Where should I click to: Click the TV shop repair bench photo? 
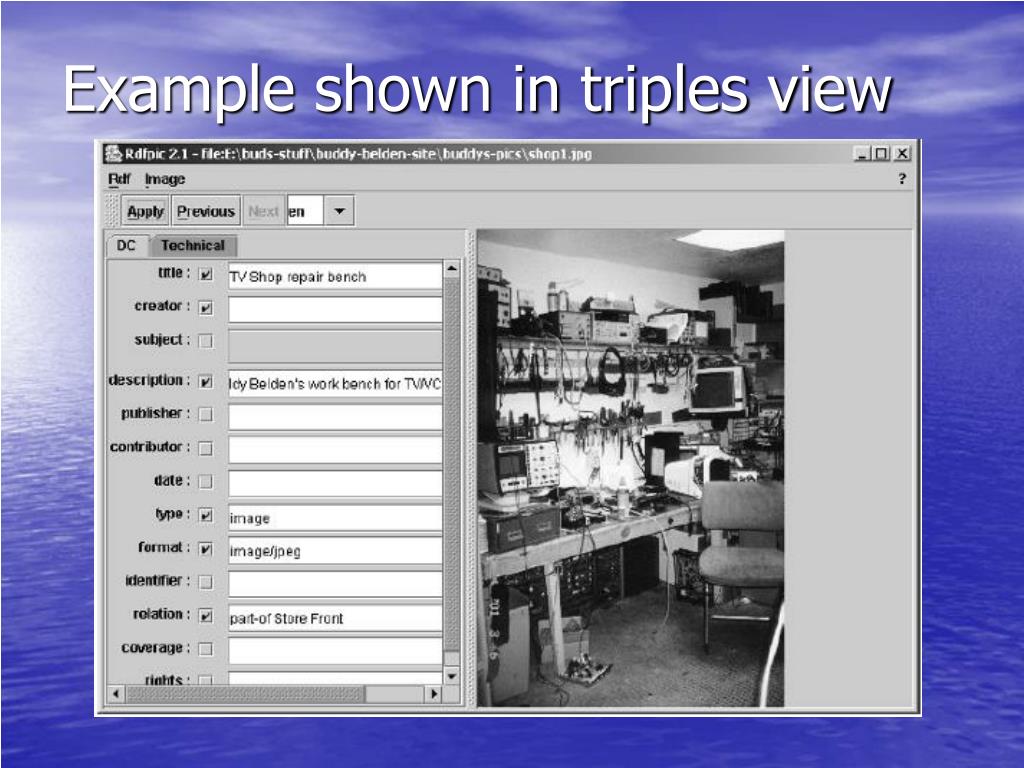pos(630,468)
